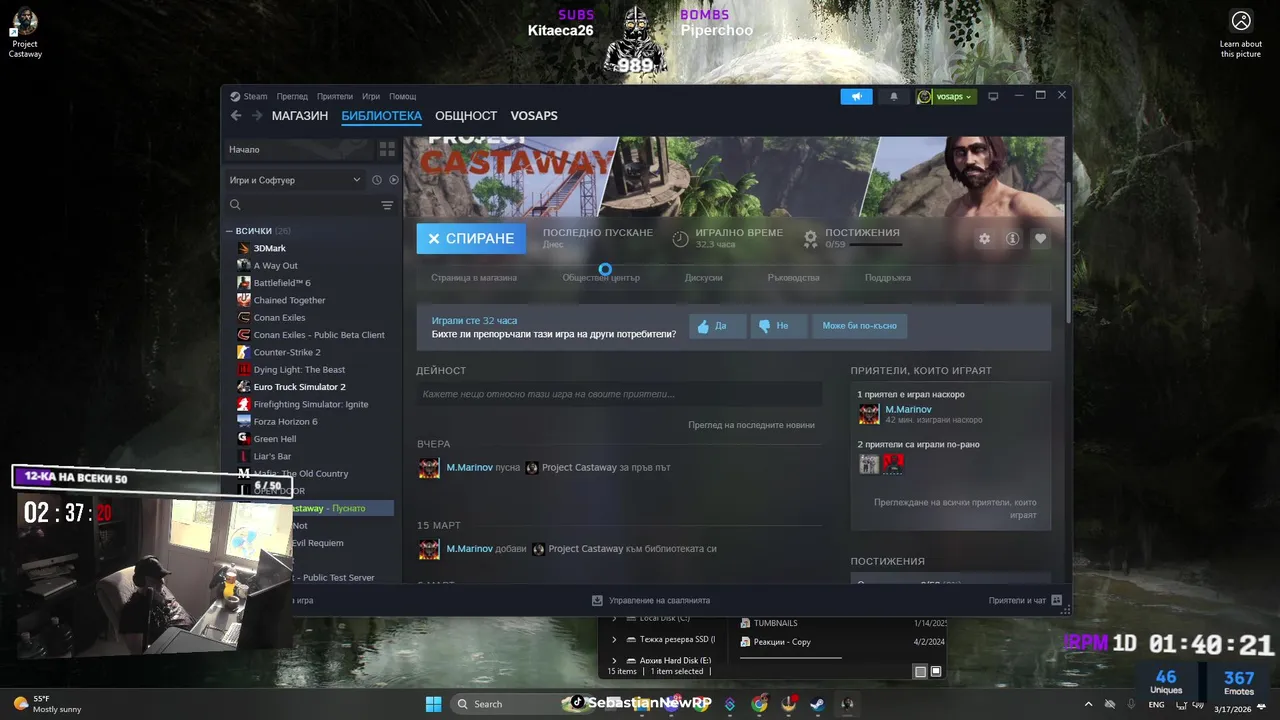Select Dying Light: The Beast in library
This screenshot has width=1280, height=720.
299,370
